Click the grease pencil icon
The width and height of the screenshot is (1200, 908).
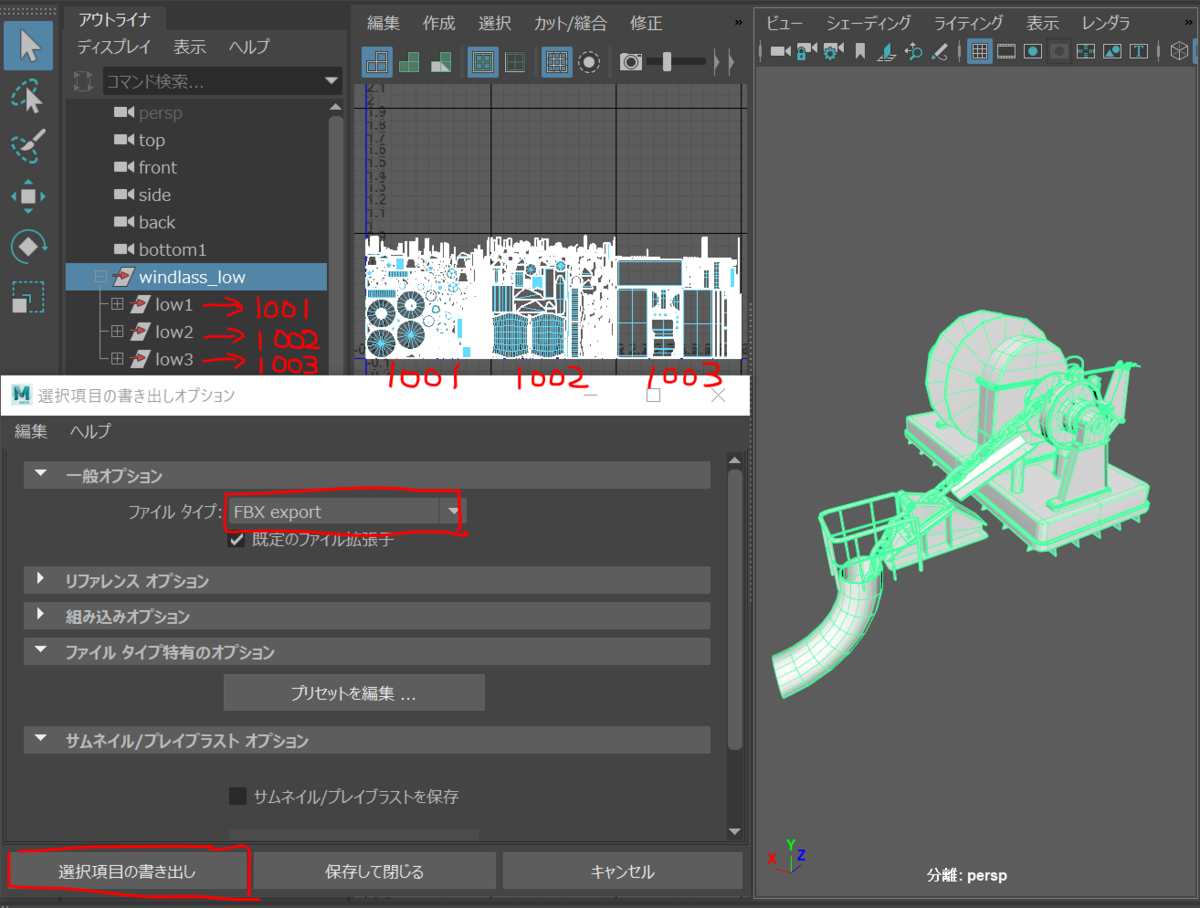tap(938, 50)
